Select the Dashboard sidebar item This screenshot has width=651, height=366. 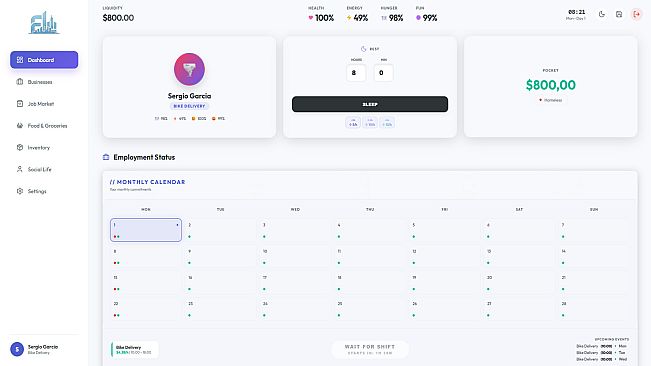point(44,60)
